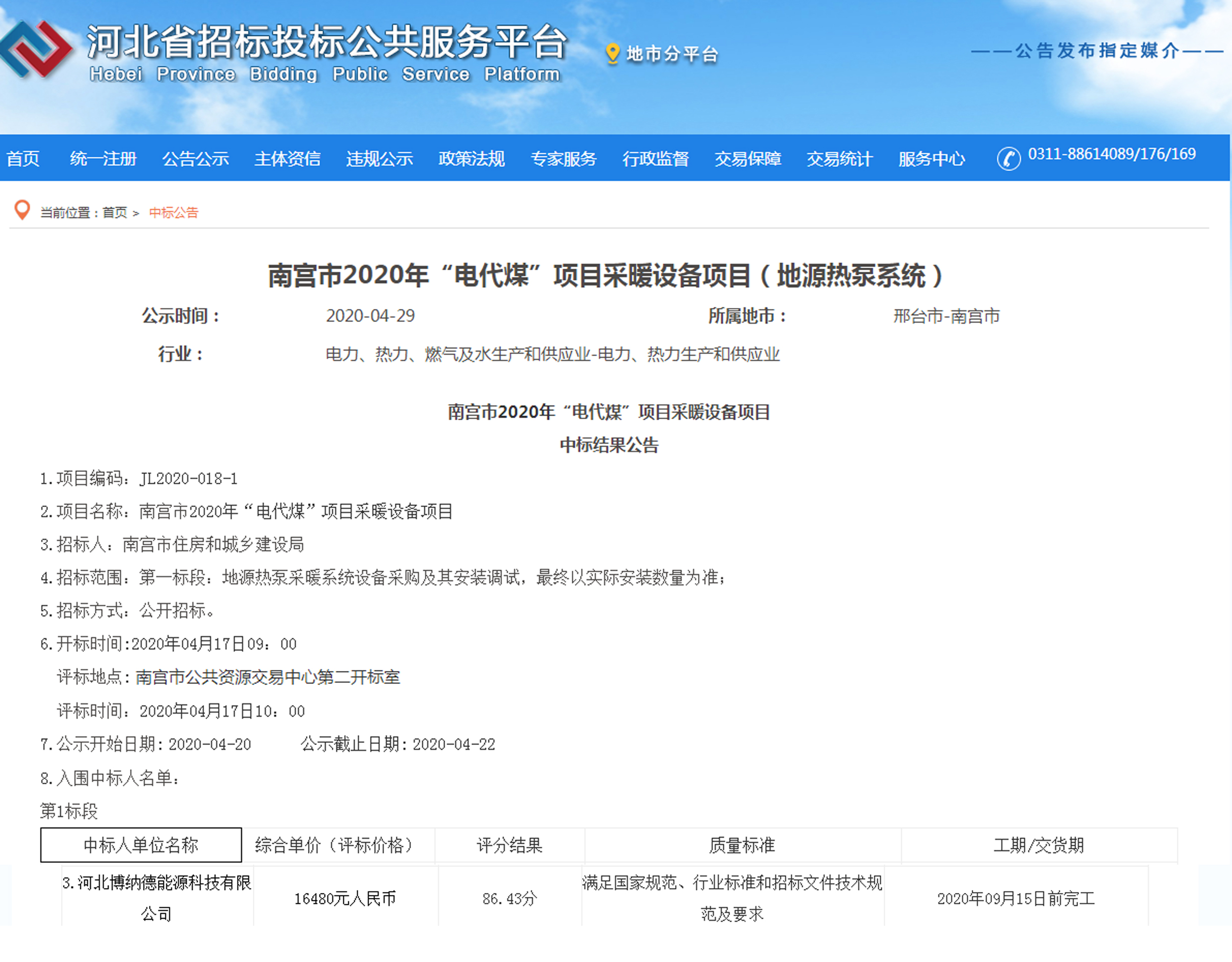Click the 河北省招标投标公共服务平台 site title
The width and height of the screenshot is (1232, 962).
pos(326,42)
